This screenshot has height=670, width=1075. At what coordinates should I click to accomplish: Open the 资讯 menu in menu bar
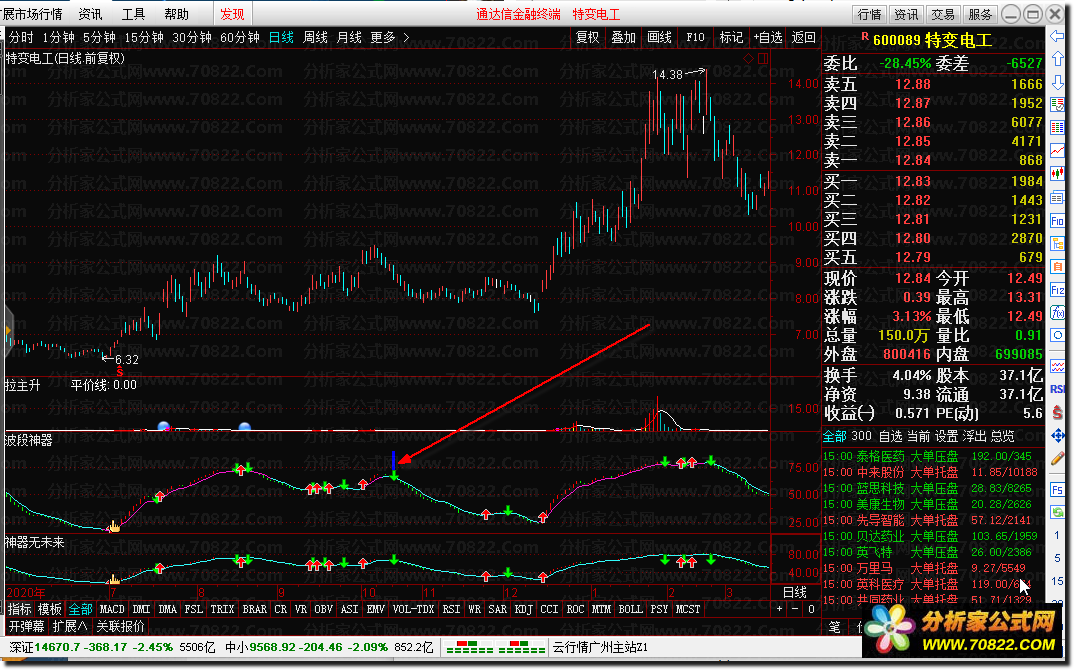coord(90,14)
